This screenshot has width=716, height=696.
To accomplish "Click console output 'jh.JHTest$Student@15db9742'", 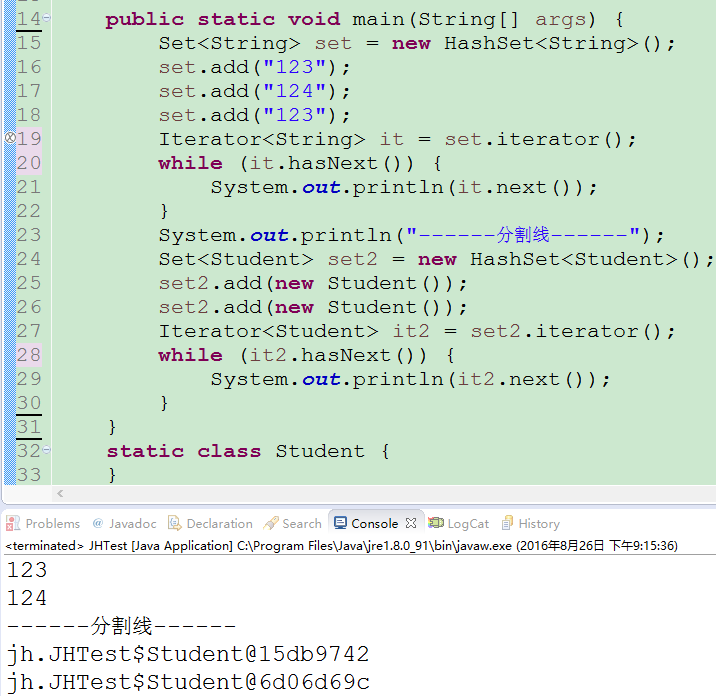I will [188, 654].
